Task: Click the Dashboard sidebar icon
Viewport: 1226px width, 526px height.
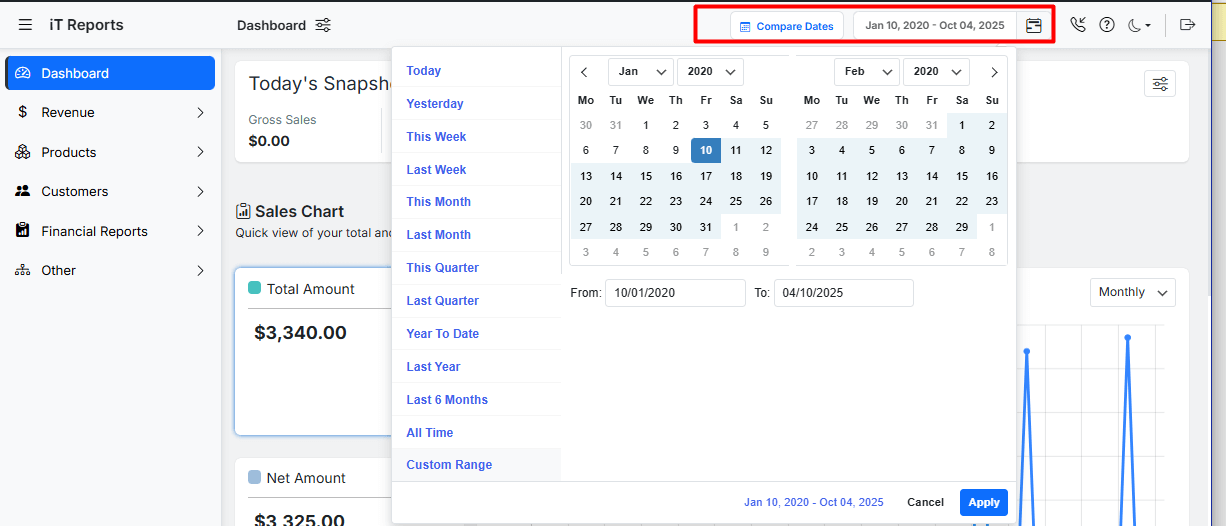Action: point(23,73)
